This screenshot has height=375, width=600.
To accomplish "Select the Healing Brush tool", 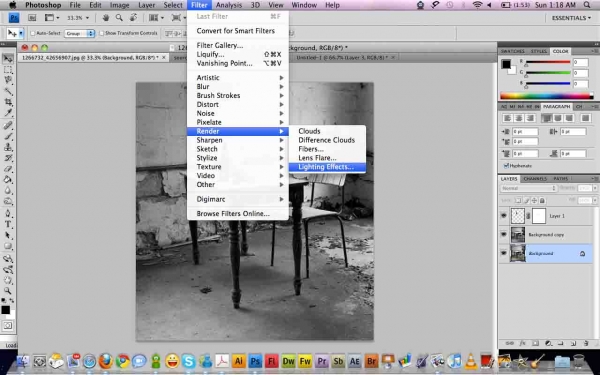I will point(8,125).
